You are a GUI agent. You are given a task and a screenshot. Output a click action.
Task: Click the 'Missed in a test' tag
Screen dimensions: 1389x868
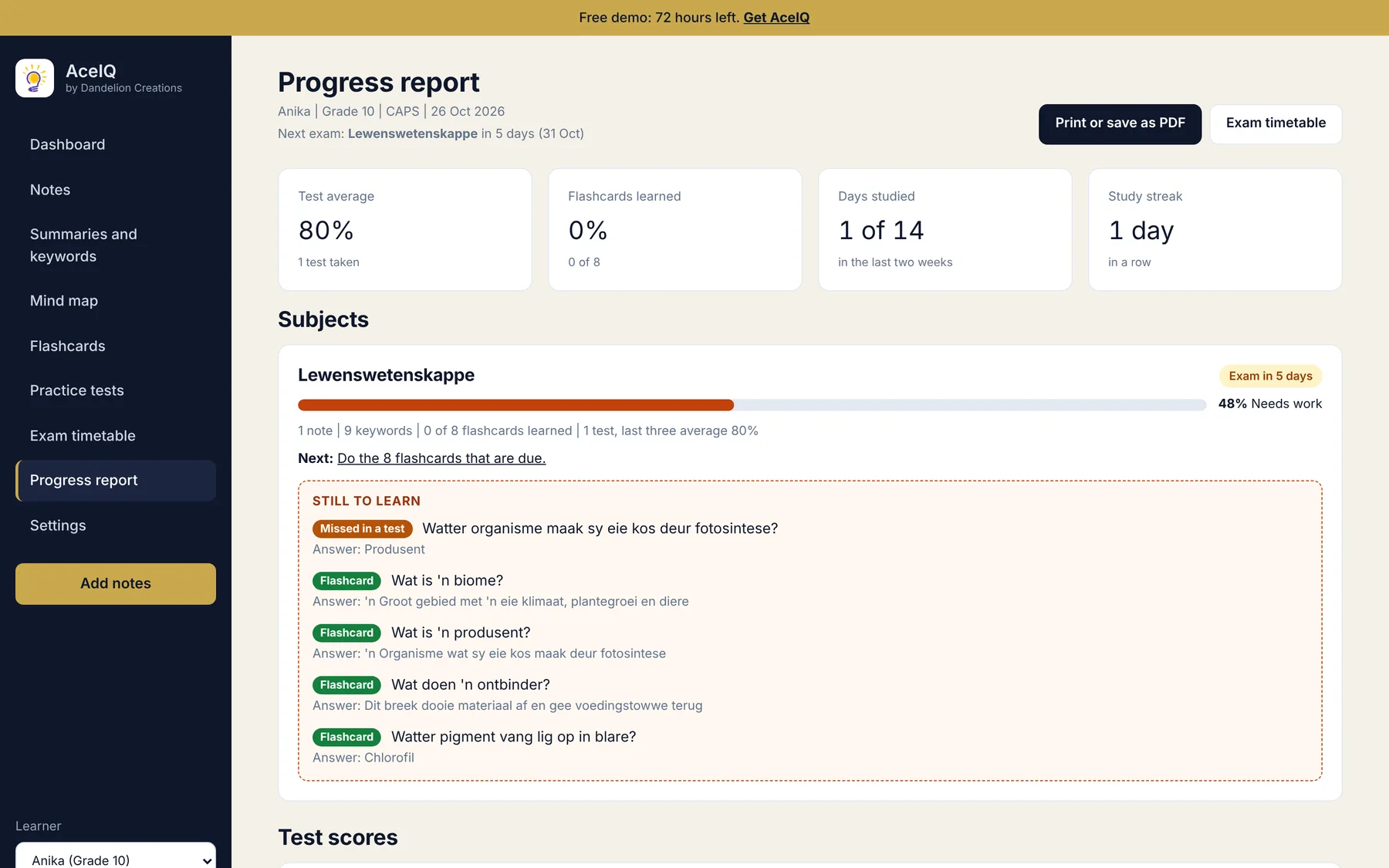(x=362, y=529)
